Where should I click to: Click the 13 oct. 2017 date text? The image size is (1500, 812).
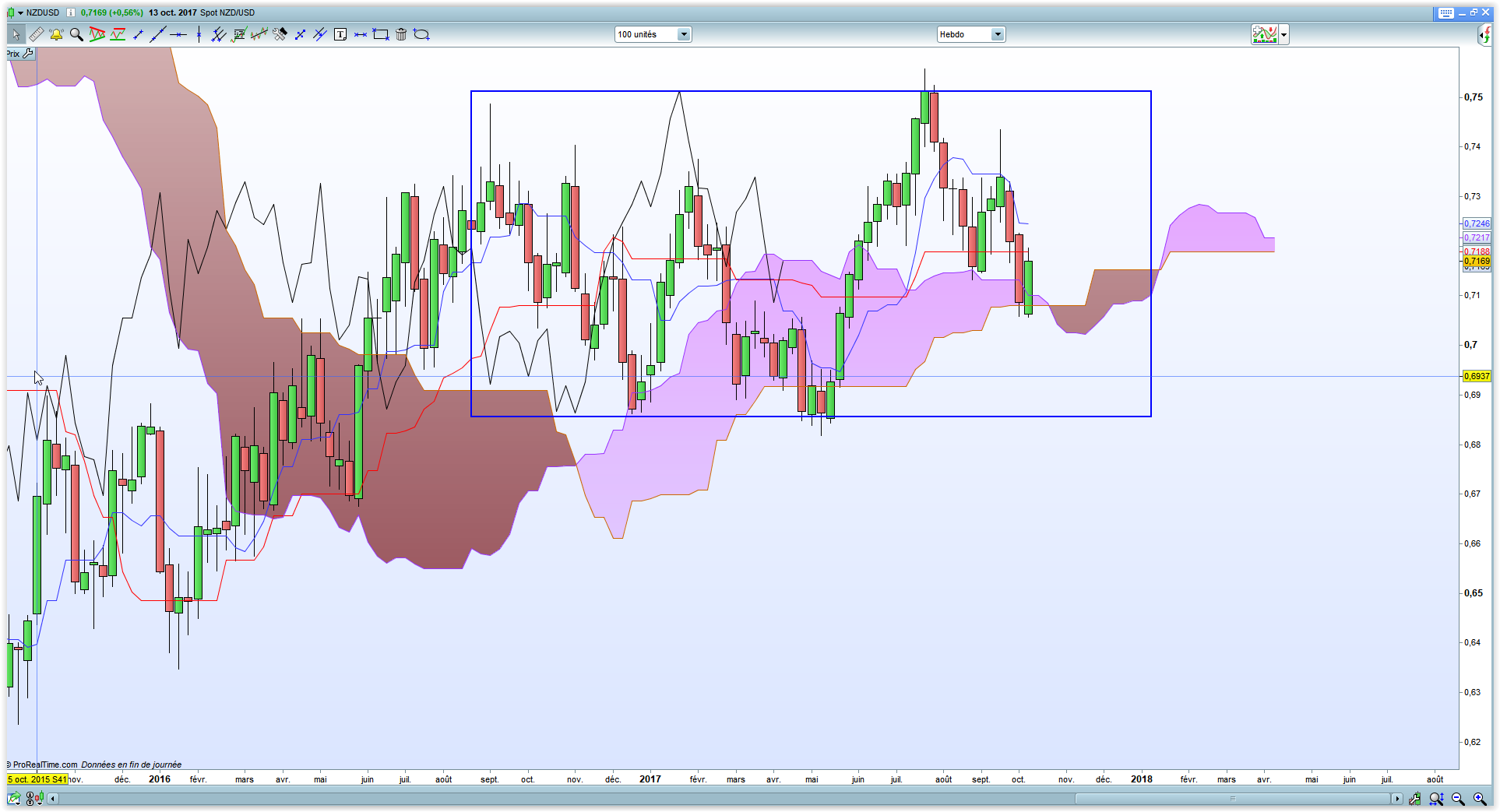pos(172,12)
